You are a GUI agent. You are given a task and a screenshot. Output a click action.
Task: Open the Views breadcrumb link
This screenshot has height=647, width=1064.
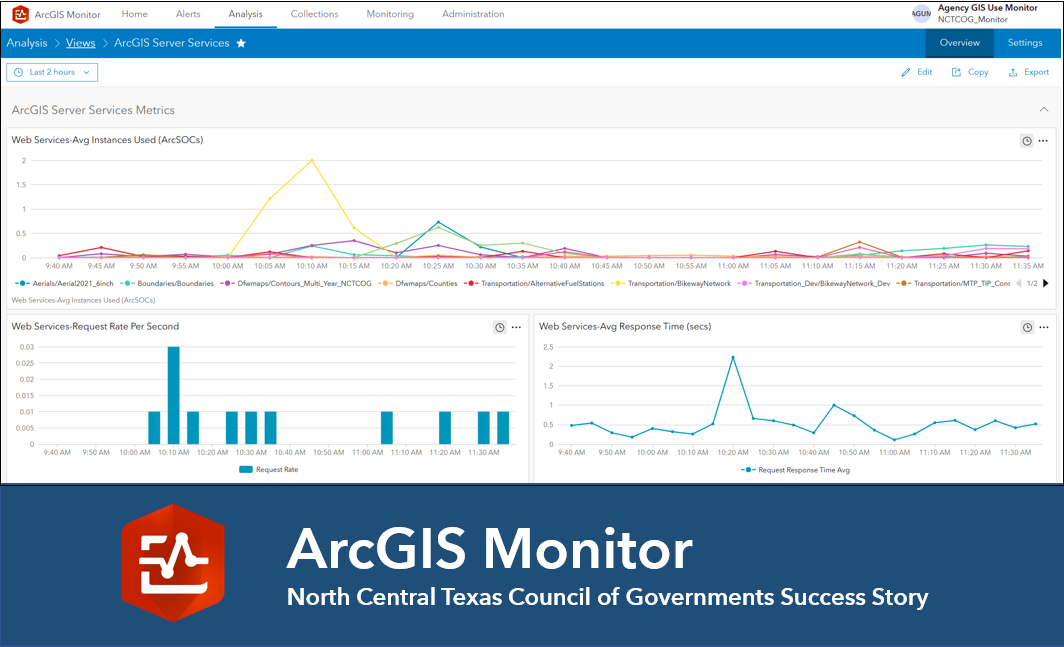pyautogui.click(x=80, y=43)
